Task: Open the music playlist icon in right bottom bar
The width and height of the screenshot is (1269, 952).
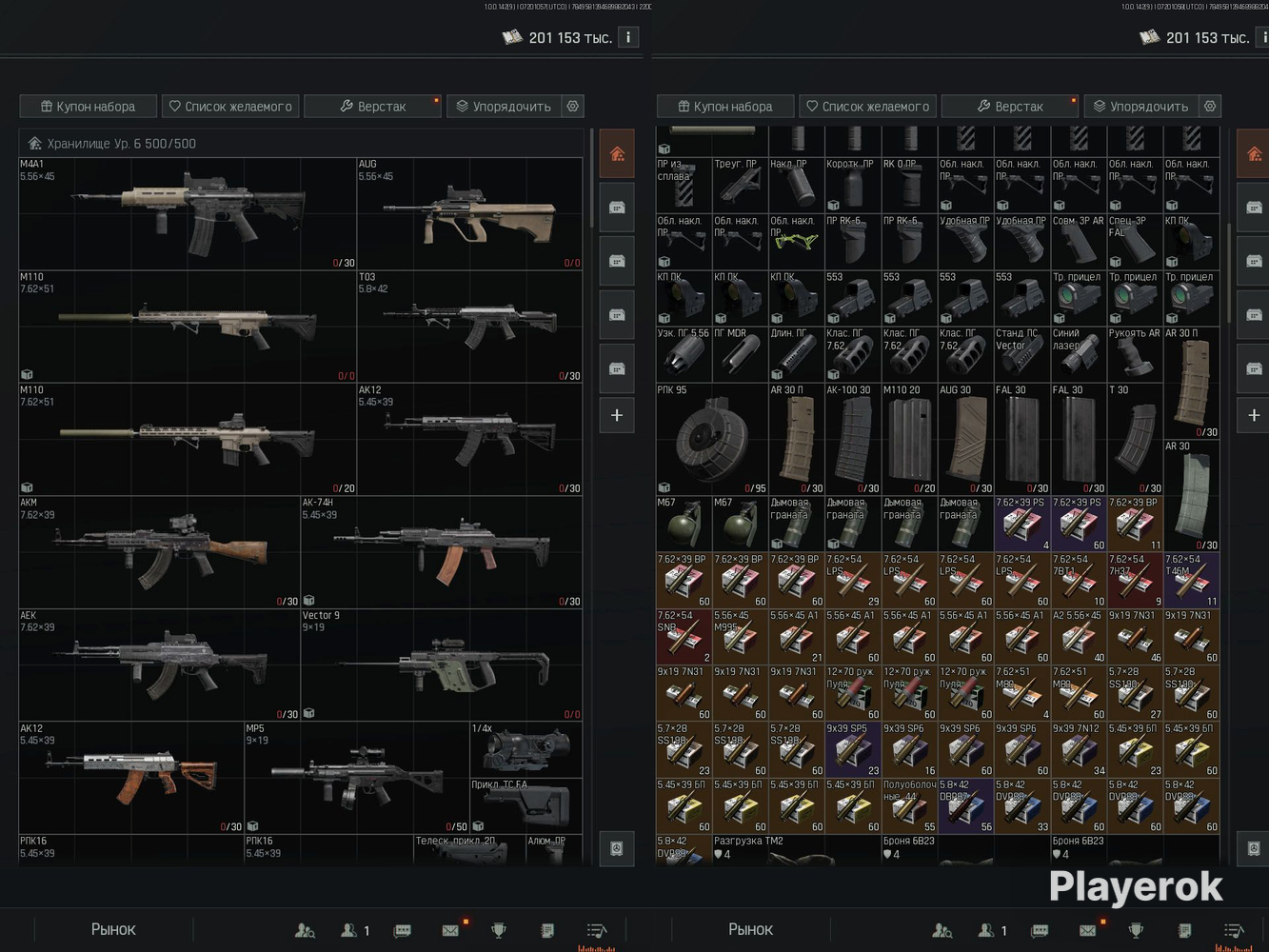Action: 1235,930
